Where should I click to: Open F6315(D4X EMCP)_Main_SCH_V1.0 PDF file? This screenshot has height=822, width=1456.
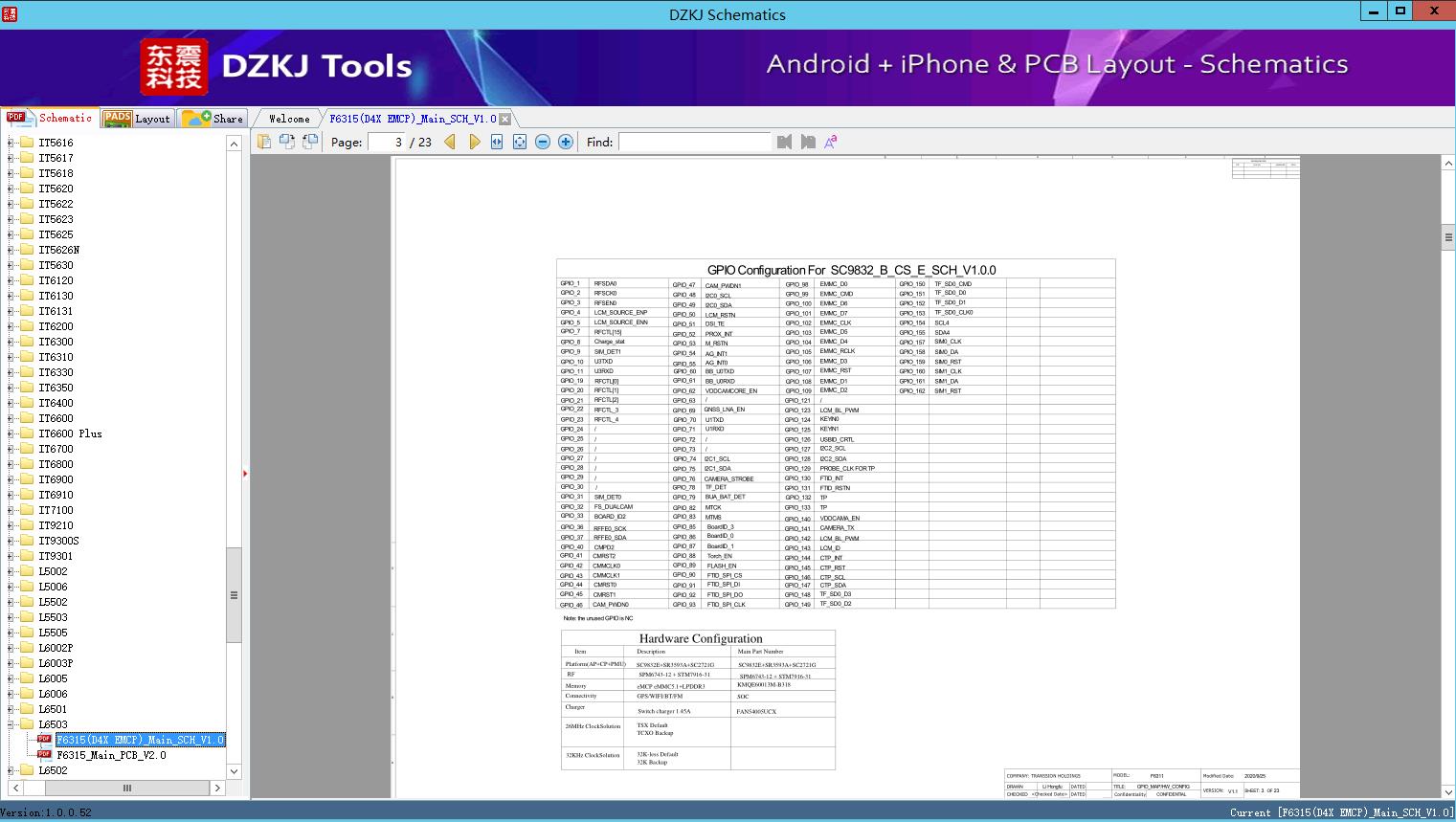point(140,740)
